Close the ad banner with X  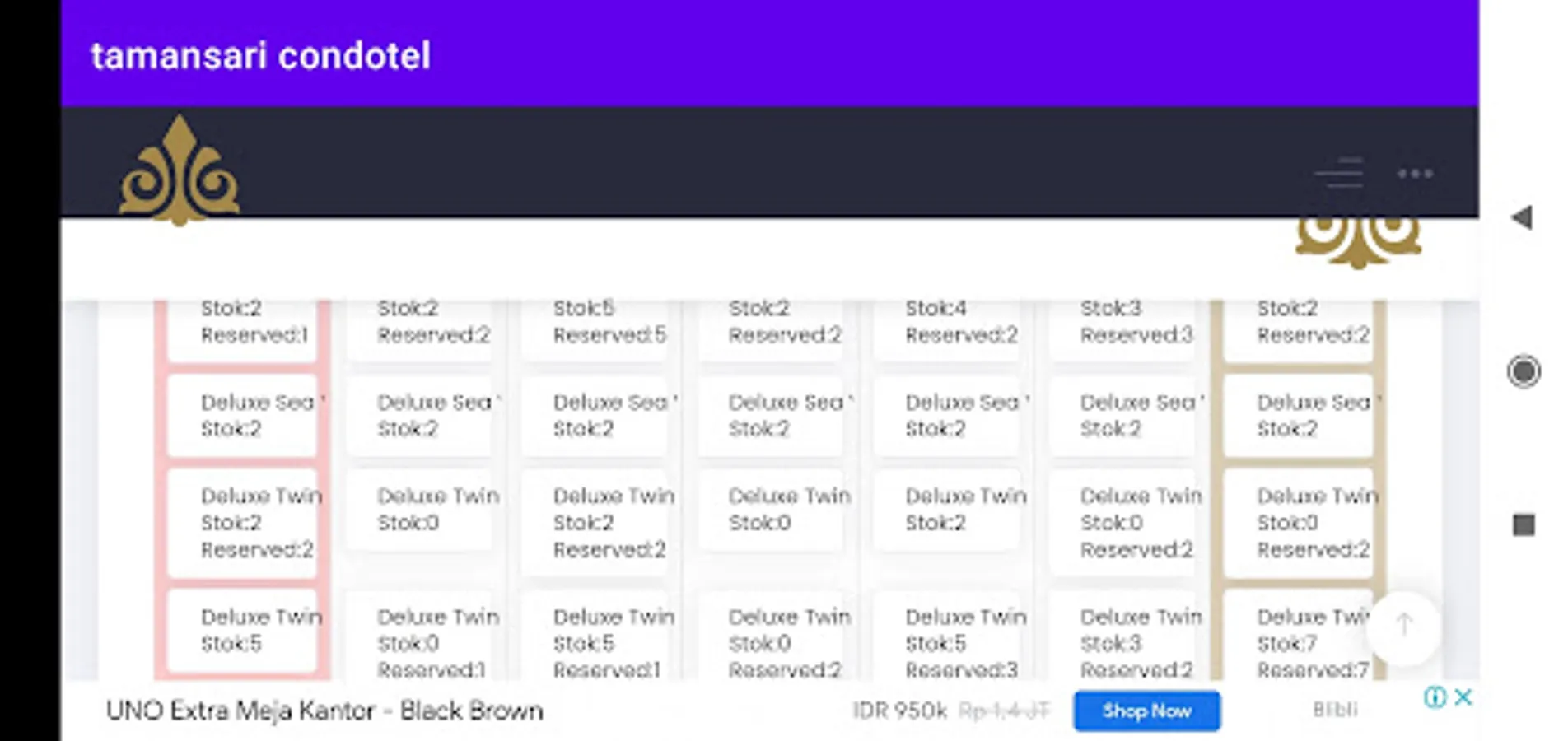point(1463,697)
